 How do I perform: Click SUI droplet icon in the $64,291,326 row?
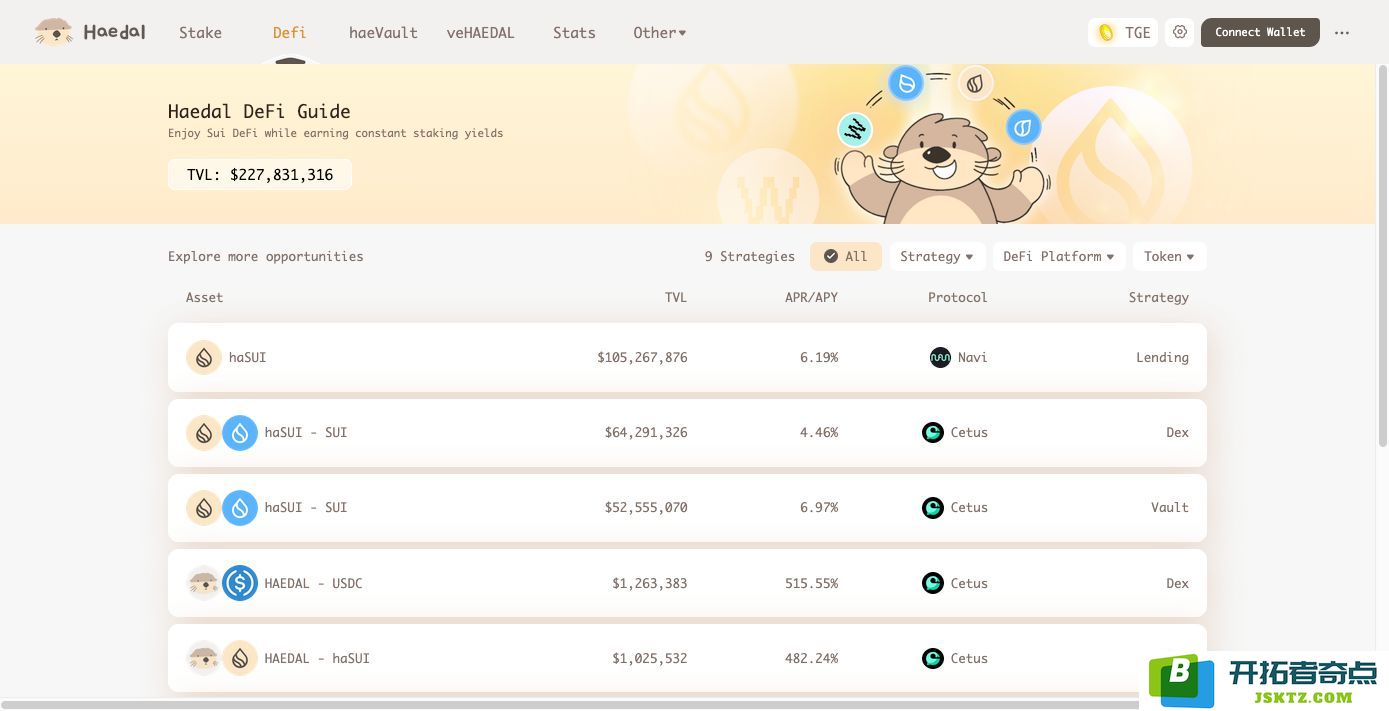pos(240,432)
